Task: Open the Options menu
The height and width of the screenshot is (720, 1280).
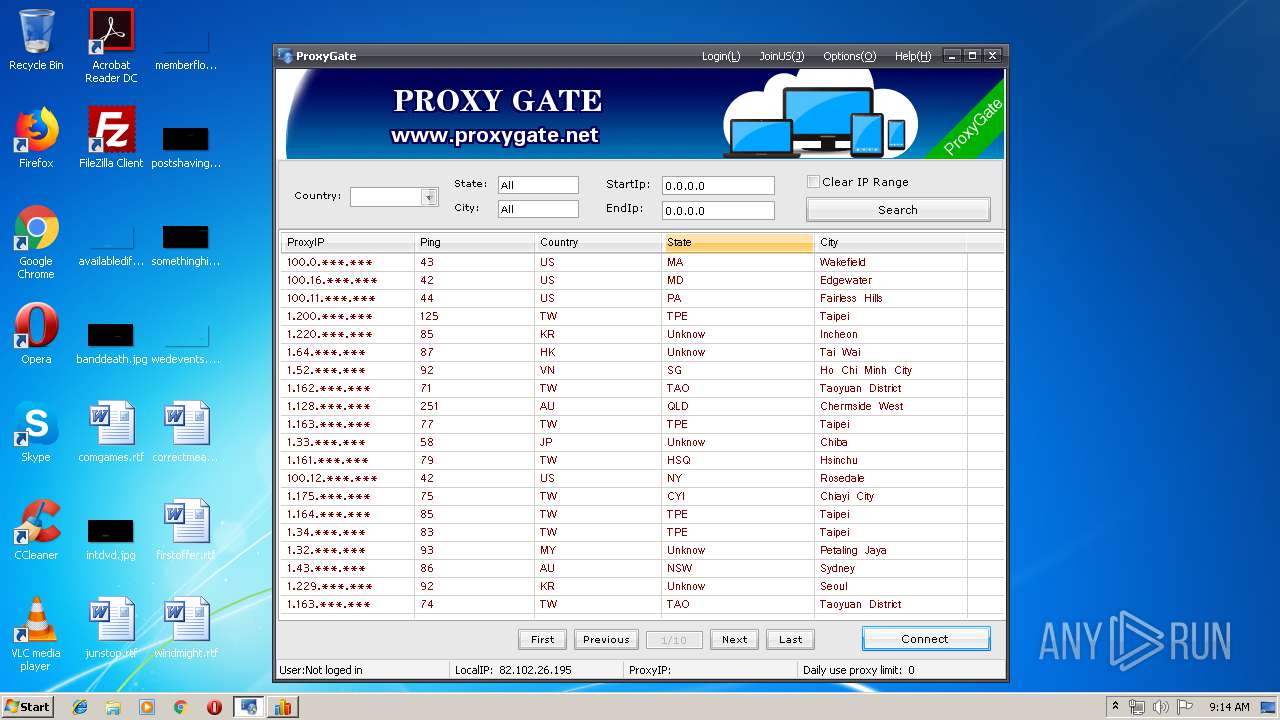Action: click(x=849, y=56)
